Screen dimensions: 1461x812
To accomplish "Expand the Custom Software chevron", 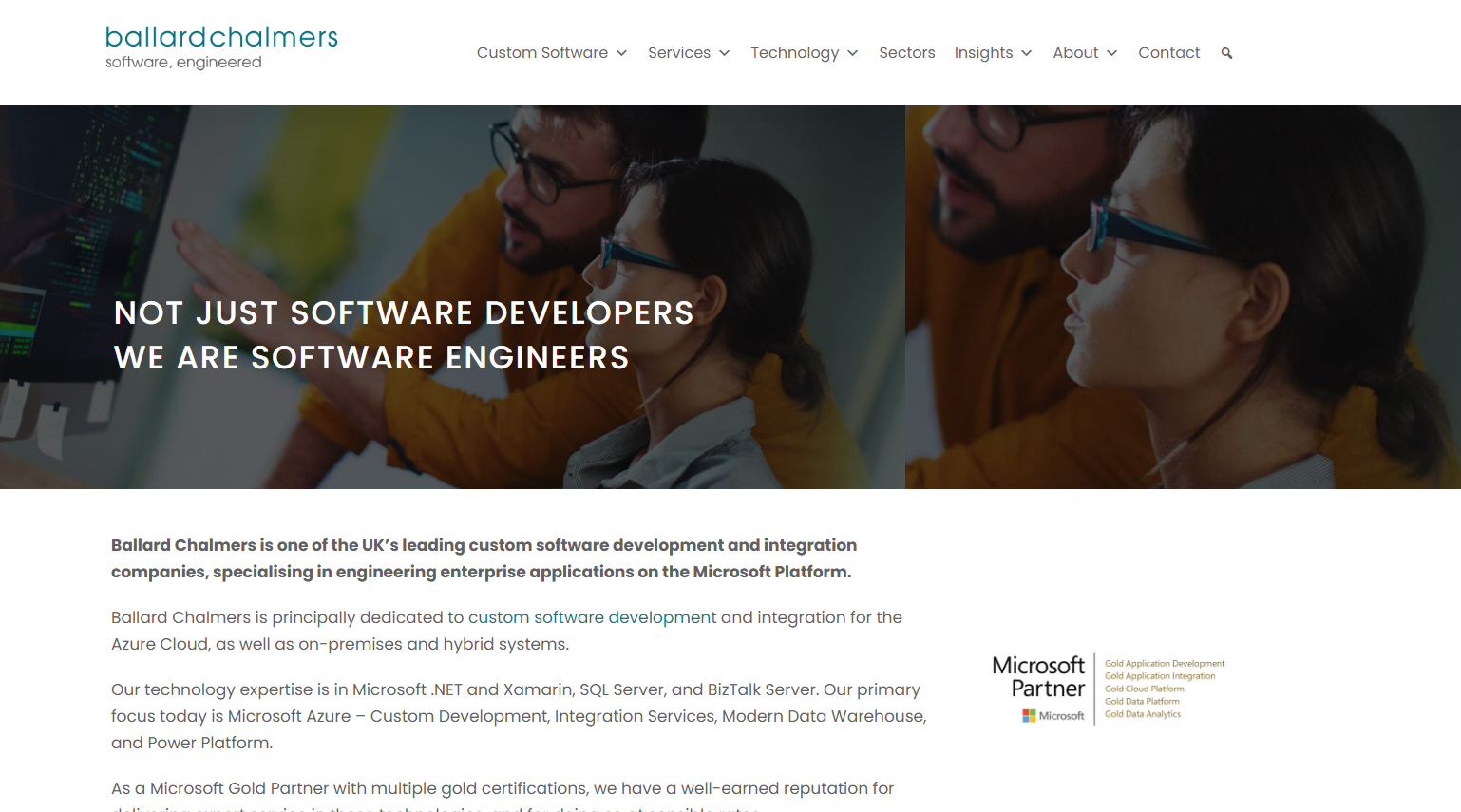I will [622, 53].
